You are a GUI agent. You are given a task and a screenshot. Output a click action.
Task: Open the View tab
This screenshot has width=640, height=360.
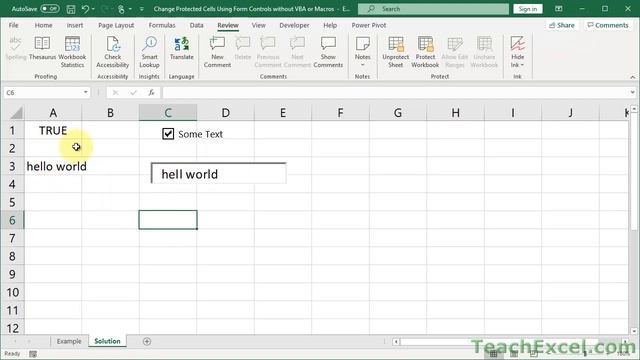(258, 25)
